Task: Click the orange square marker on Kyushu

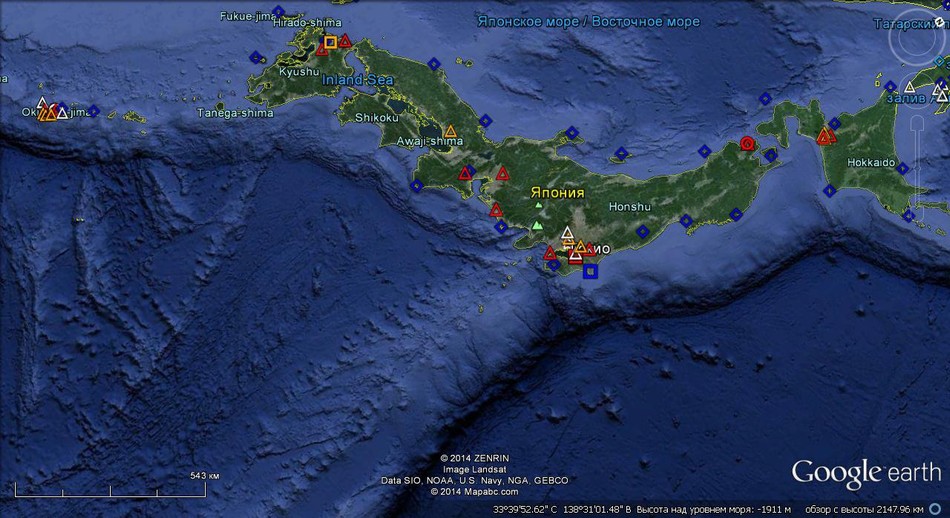Action: (330, 42)
